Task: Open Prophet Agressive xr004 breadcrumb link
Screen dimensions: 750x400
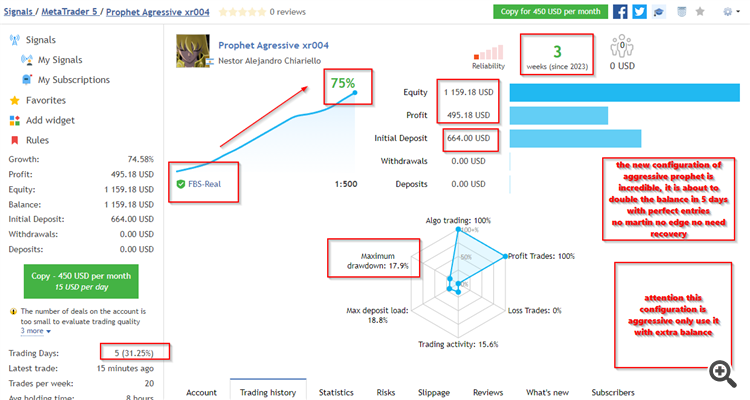Action: 158,12
